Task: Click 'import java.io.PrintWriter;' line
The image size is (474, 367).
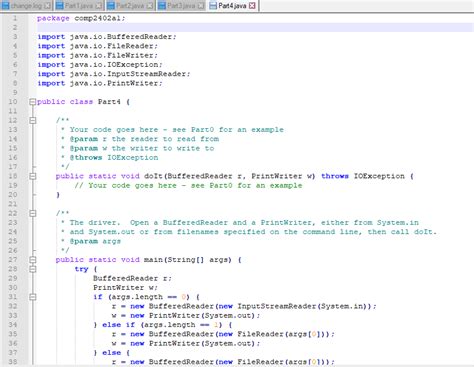Action: 100,83
